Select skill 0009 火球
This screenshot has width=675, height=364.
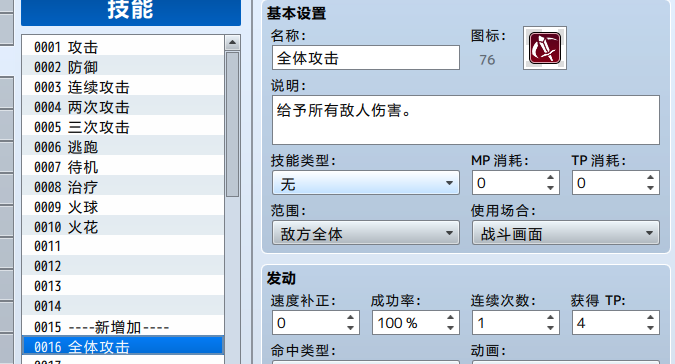(123, 205)
